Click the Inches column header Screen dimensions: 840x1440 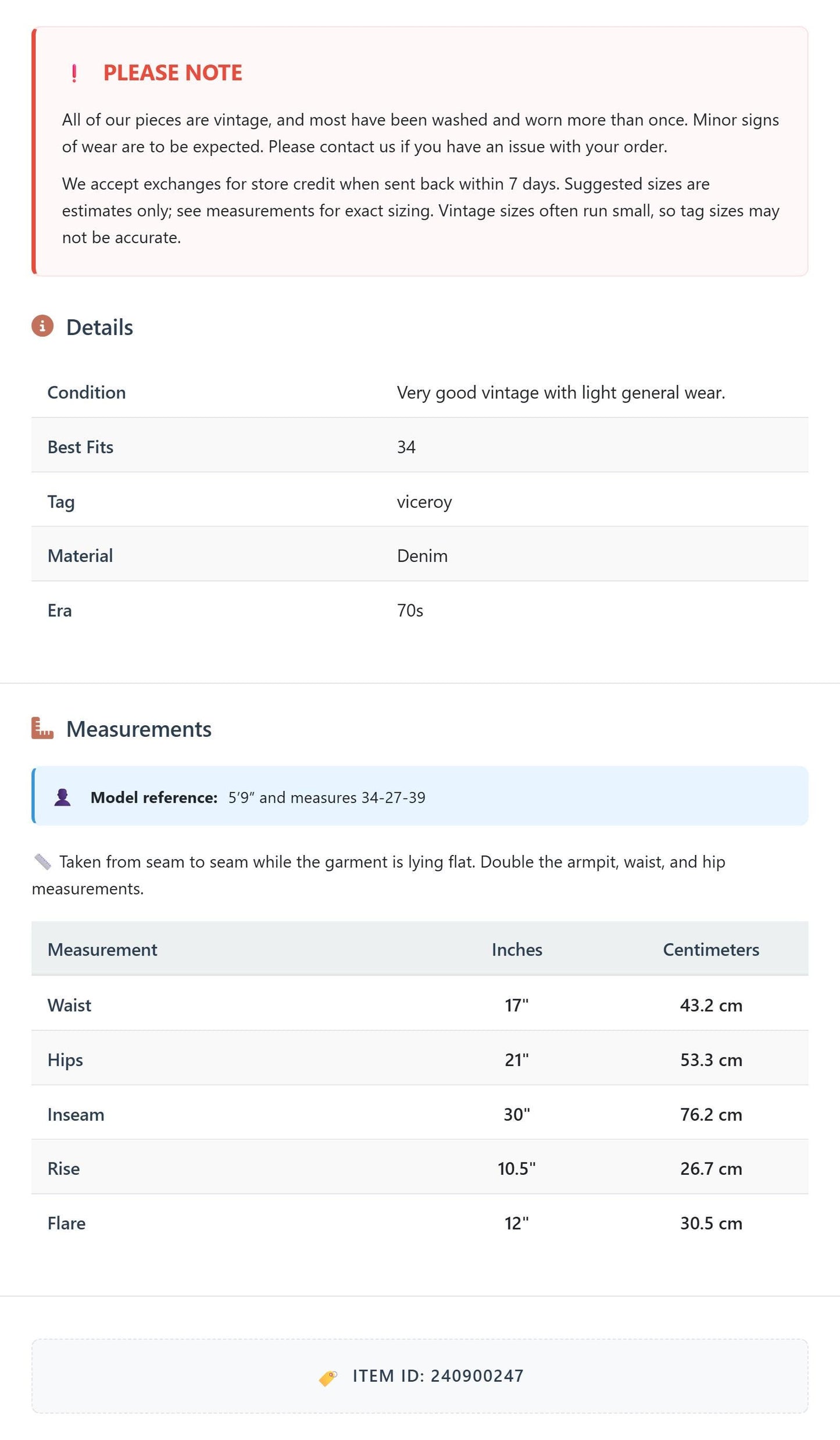pos(517,949)
